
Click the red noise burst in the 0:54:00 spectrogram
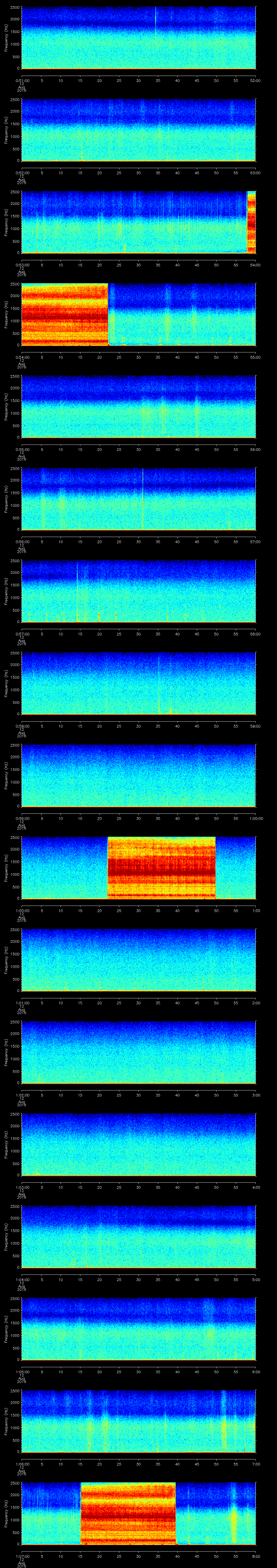(65, 314)
